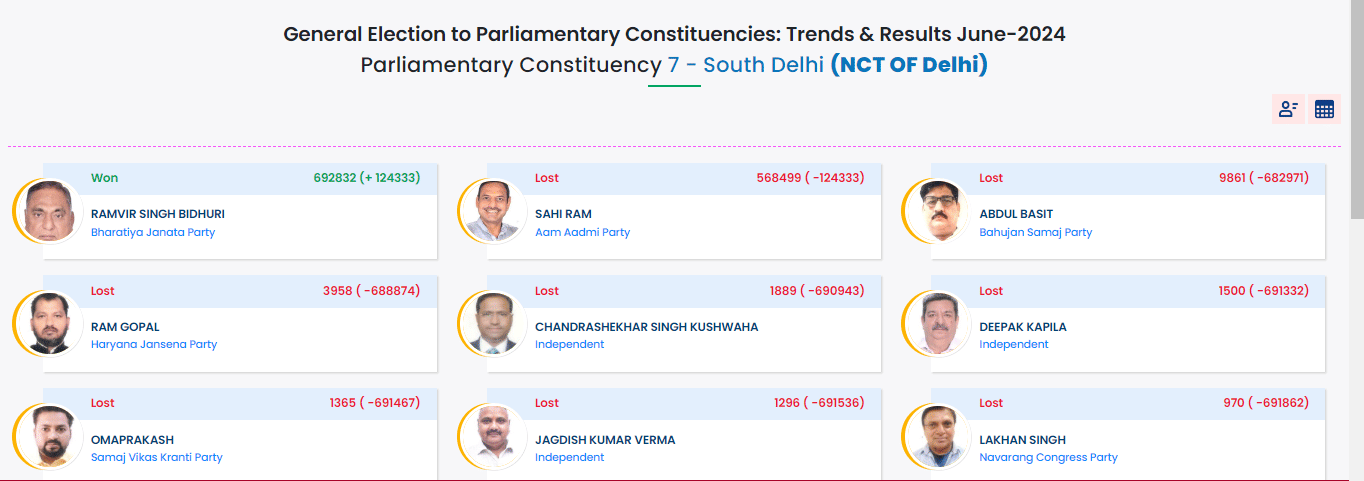The width and height of the screenshot is (1364, 481).
Task: Click the Bharatiya Janata Party label
Action: point(153,232)
